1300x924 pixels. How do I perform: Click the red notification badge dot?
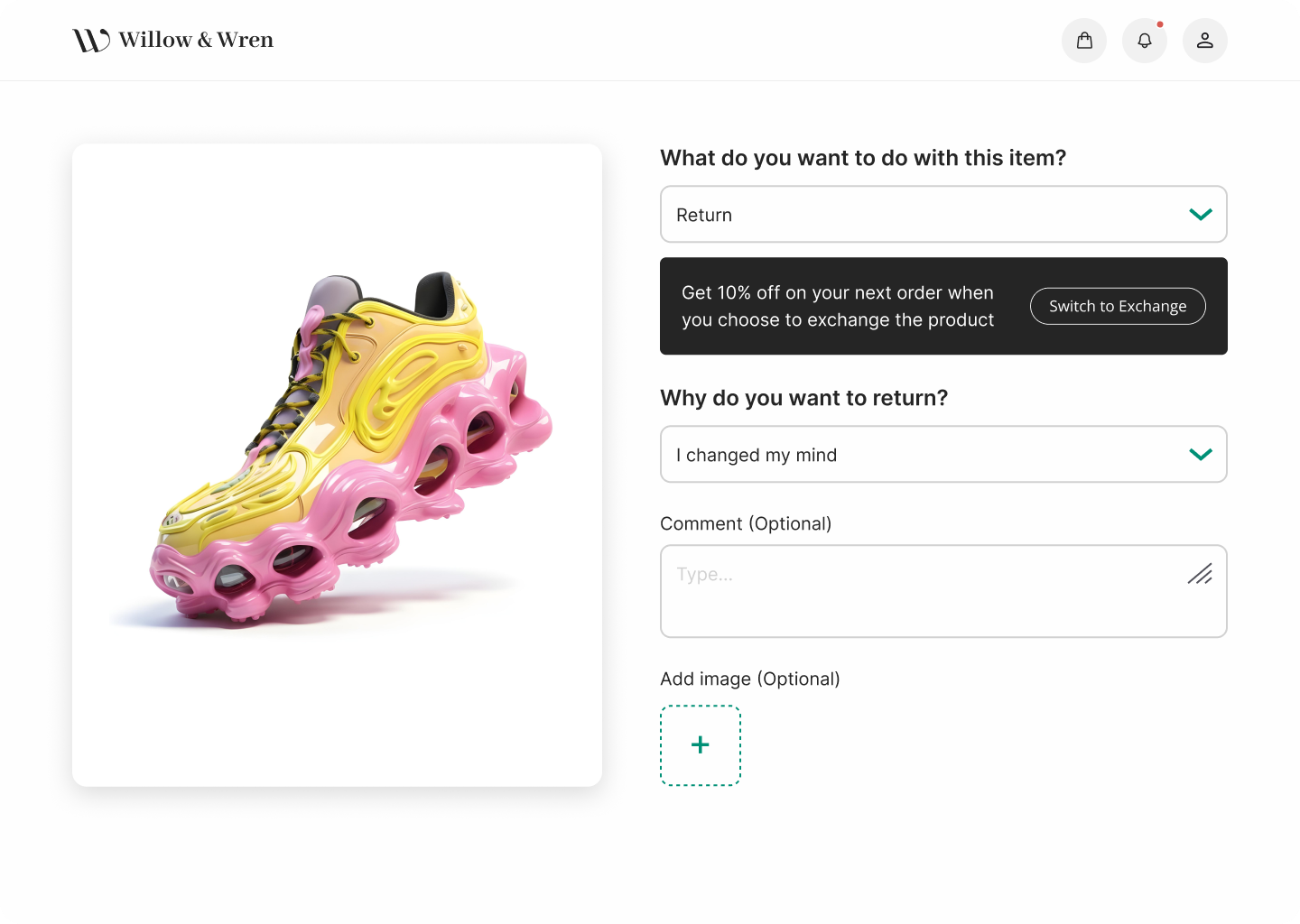[x=1160, y=24]
